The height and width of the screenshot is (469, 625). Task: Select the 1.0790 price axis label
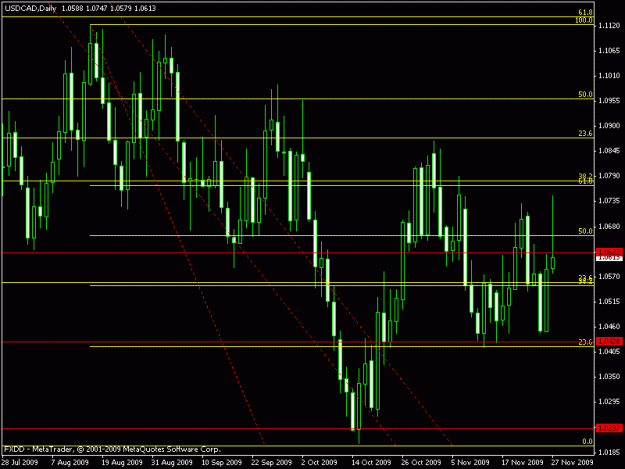tap(609, 176)
